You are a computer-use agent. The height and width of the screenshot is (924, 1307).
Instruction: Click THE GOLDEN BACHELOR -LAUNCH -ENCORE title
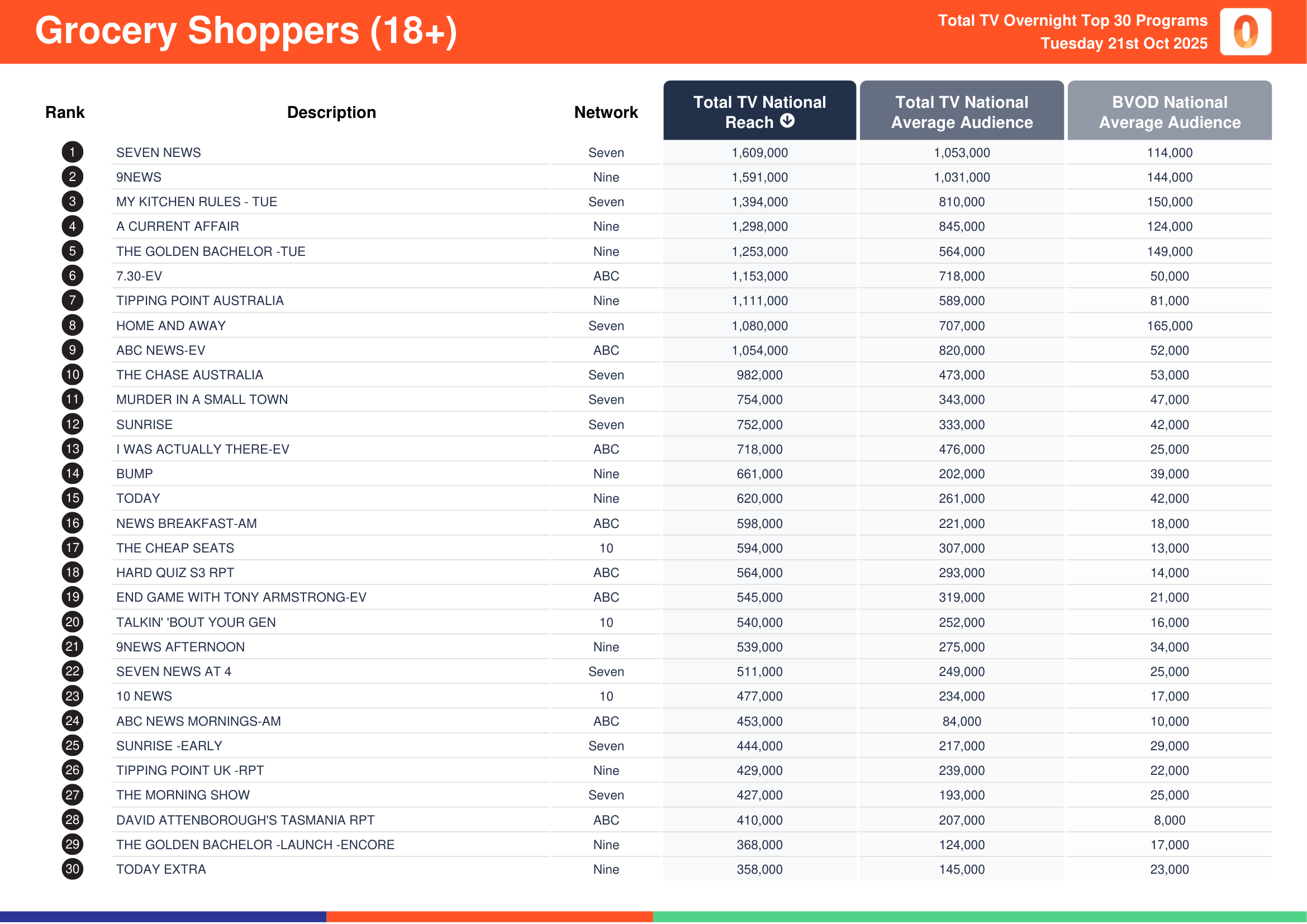coord(255,844)
